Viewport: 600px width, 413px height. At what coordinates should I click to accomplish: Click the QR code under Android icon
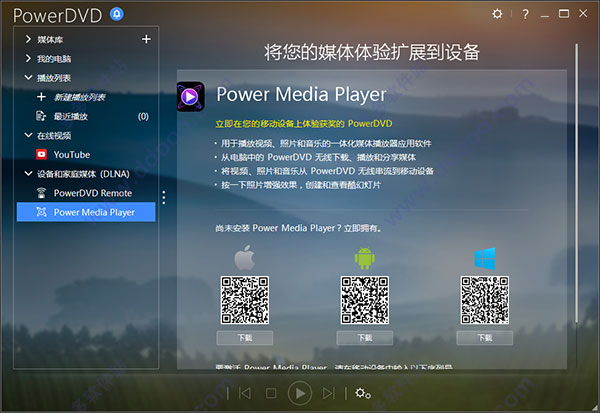coord(365,300)
